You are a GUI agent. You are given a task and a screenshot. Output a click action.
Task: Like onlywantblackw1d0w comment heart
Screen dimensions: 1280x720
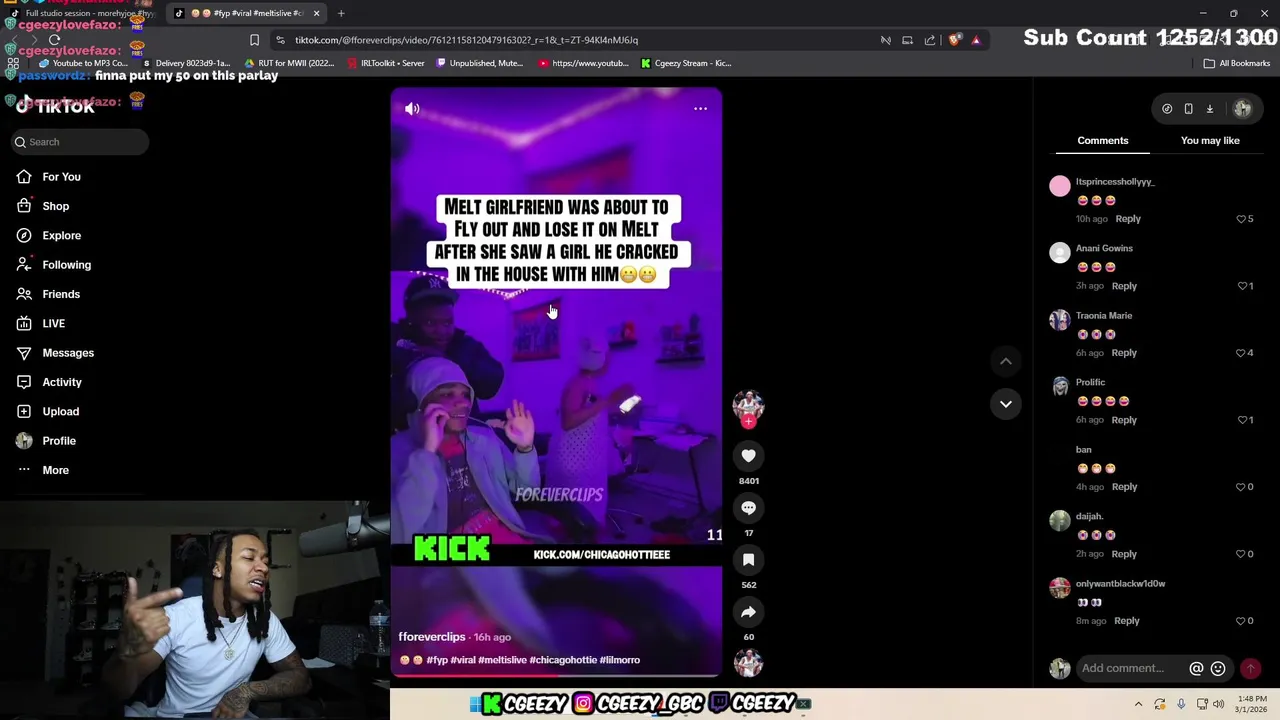click(x=1242, y=621)
